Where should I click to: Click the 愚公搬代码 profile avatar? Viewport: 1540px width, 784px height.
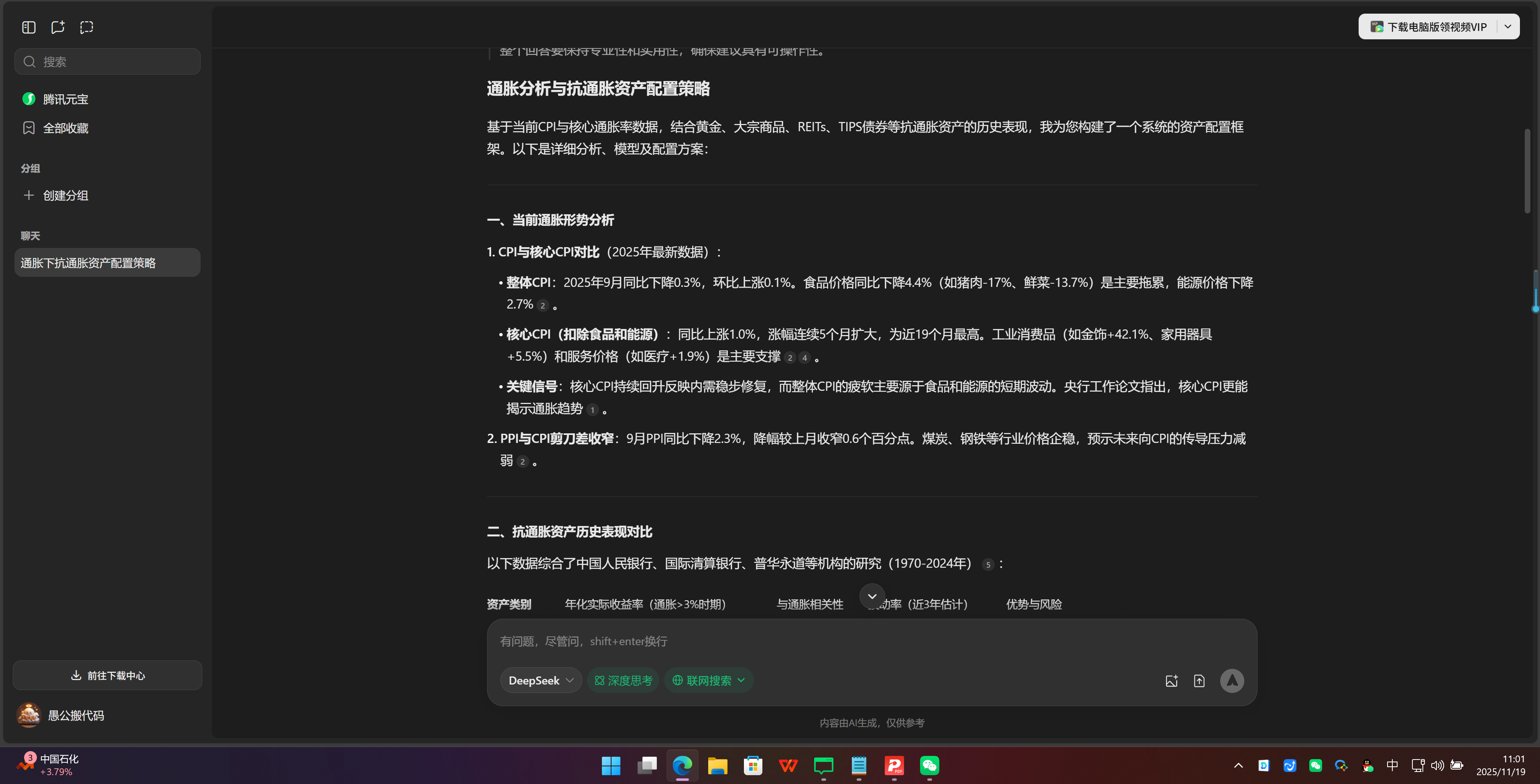28,715
